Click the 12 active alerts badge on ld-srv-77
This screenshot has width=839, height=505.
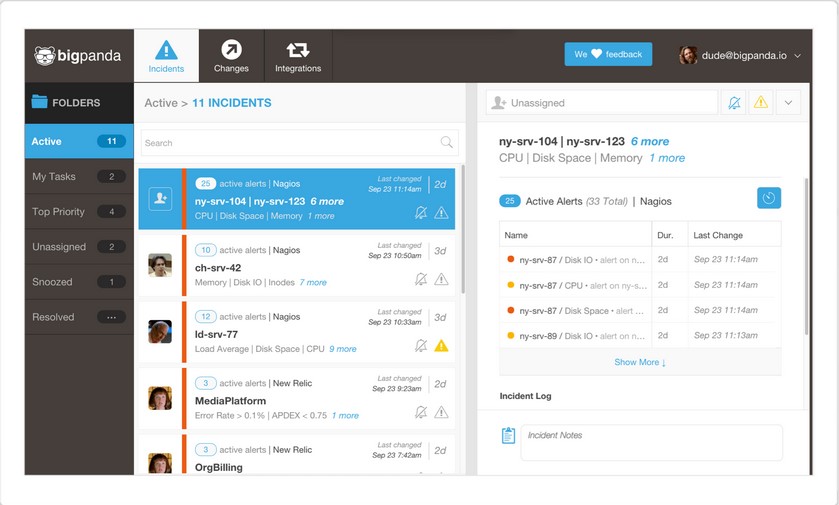pyautogui.click(x=205, y=317)
